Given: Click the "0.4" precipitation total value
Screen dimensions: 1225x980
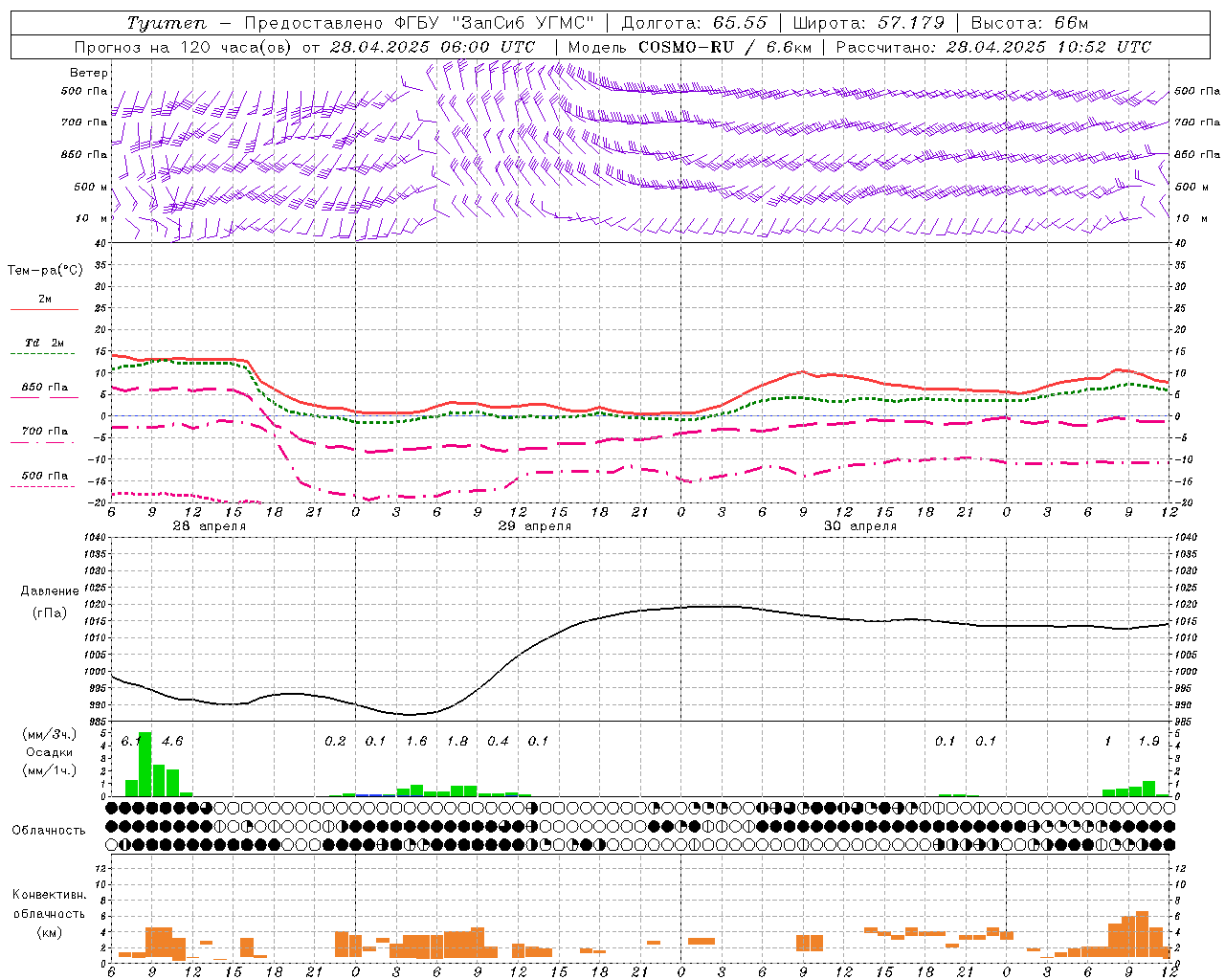Looking at the screenshot, I should point(498,742).
